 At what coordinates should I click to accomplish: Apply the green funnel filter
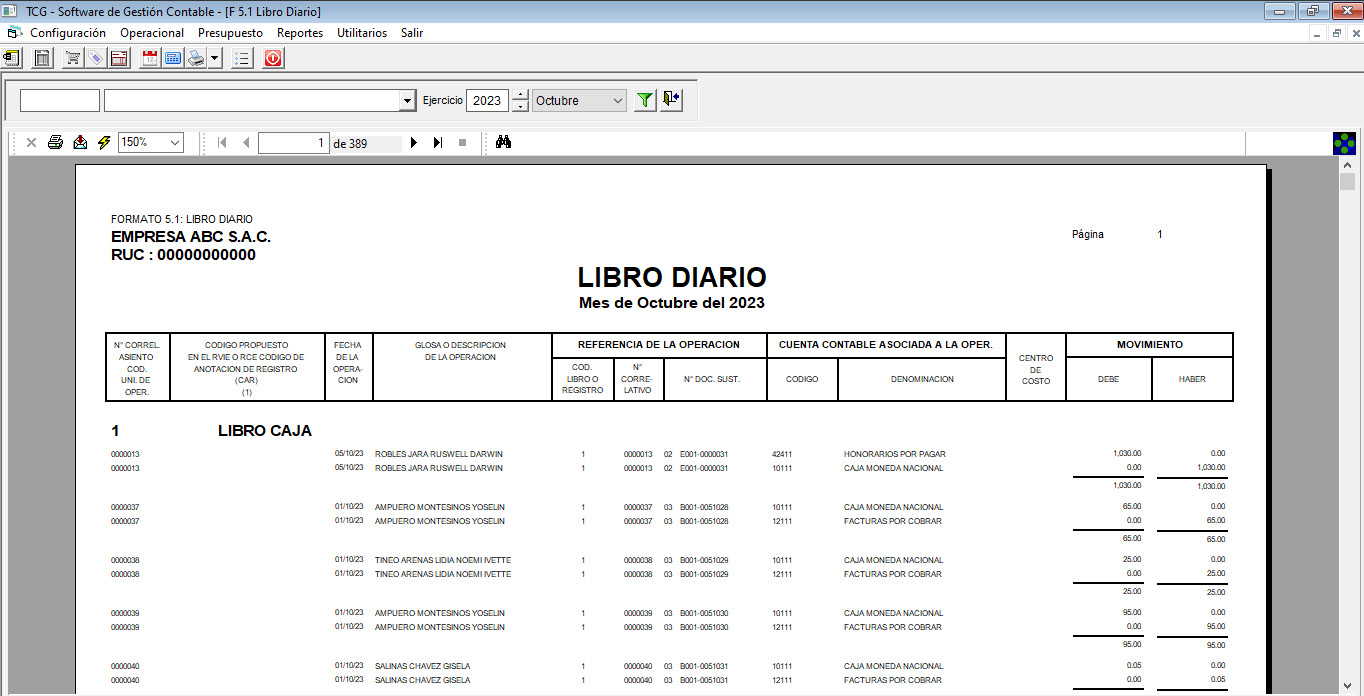click(x=645, y=100)
